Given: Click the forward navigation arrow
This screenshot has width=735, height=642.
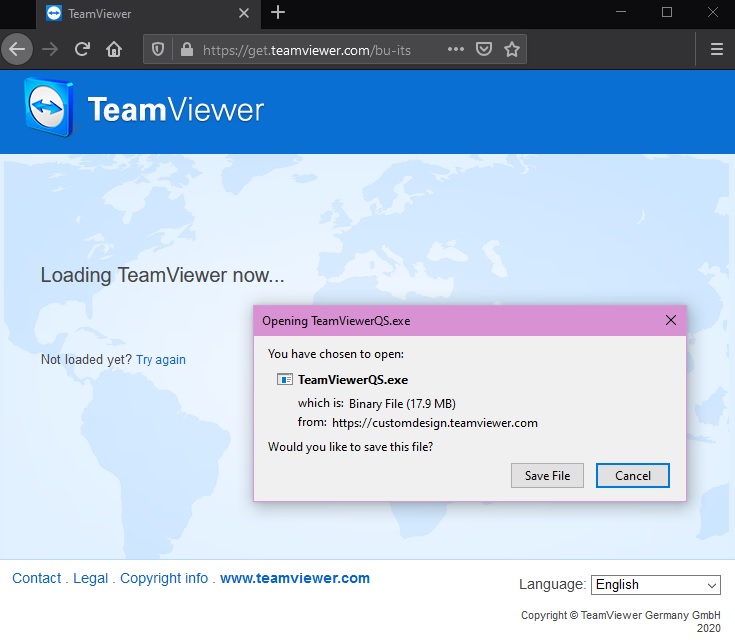Looking at the screenshot, I should 50,49.
